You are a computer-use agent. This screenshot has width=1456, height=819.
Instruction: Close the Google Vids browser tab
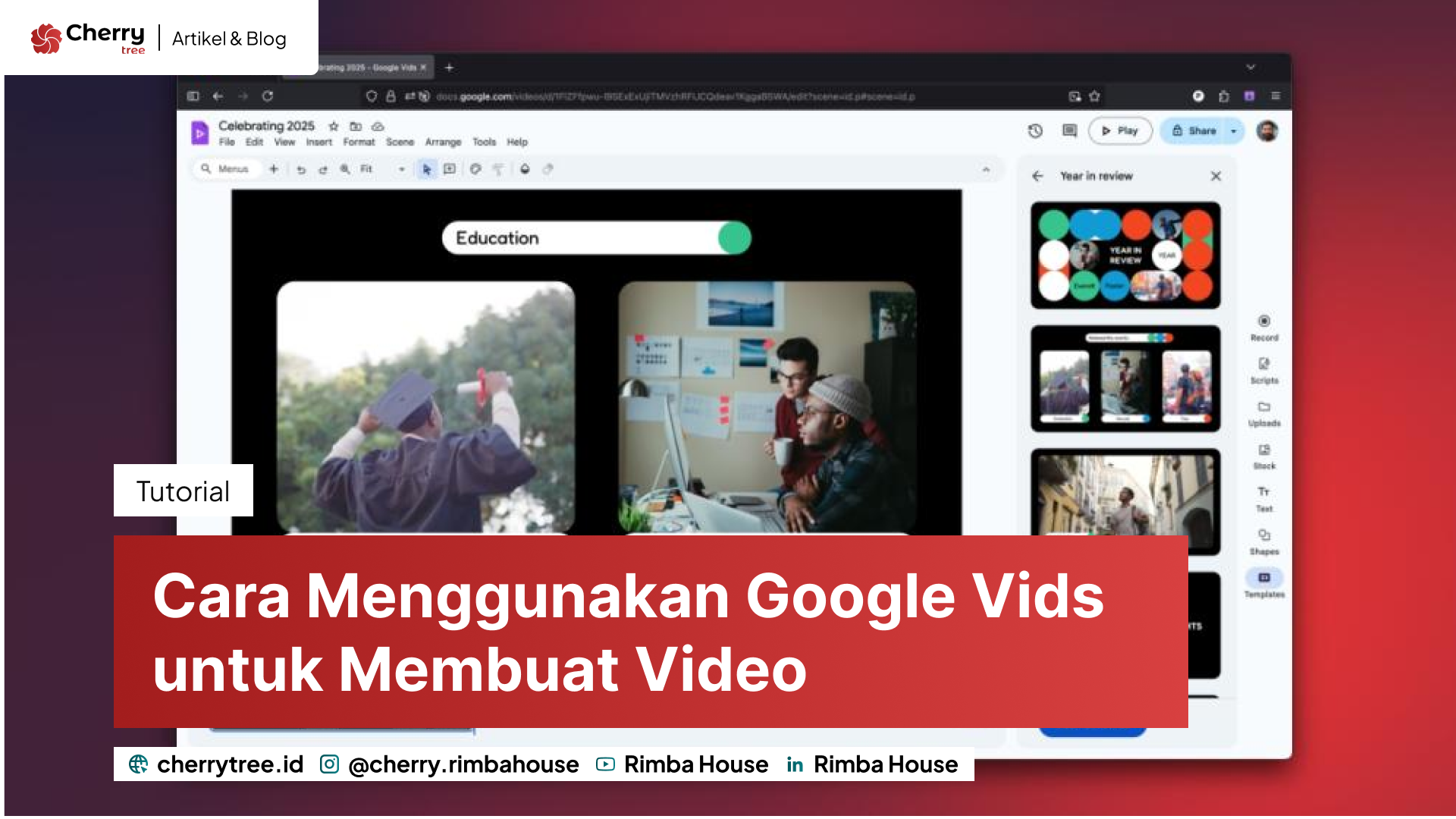[x=423, y=67]
